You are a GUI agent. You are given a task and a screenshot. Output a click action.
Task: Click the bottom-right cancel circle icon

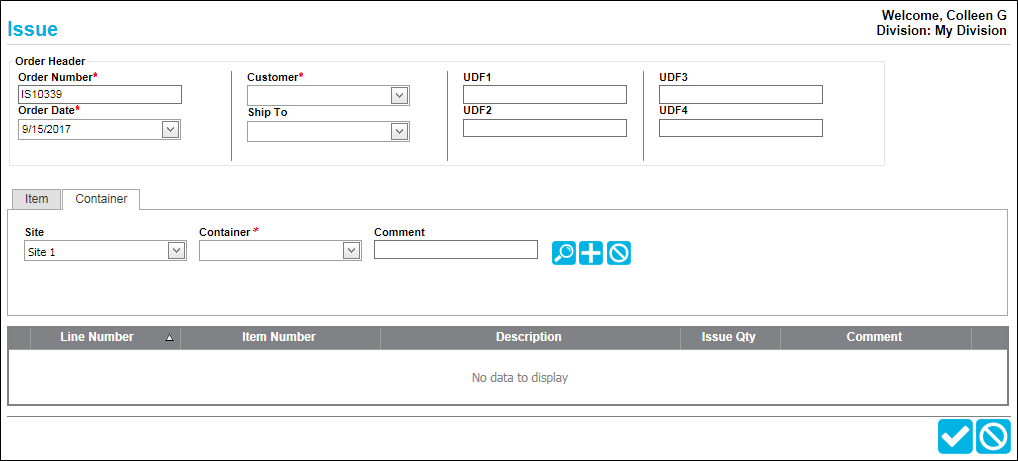[x=993, y=436]
